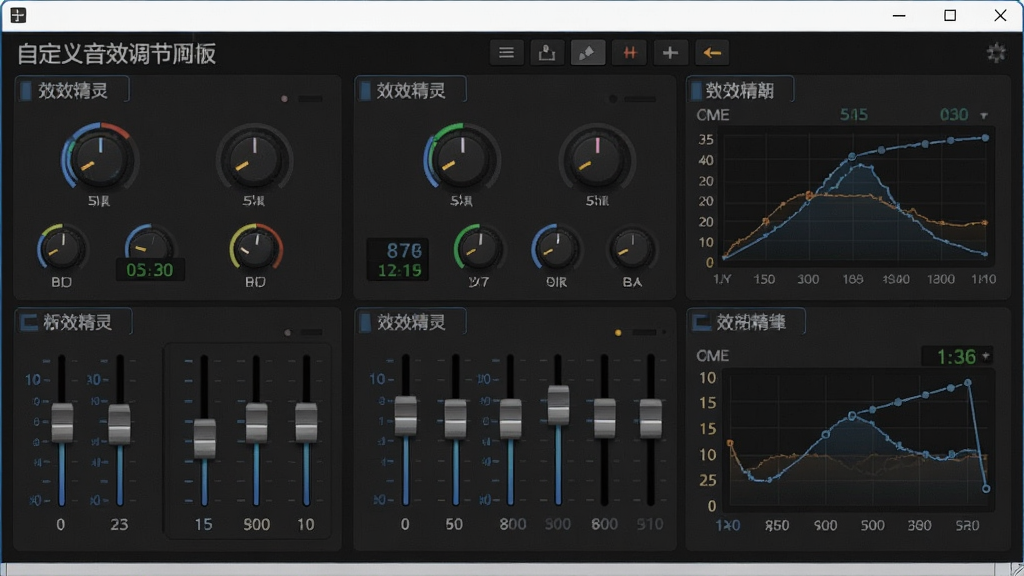This screenshot has height=576, width=1024.
Task: Click the large knob with blue-red arc
Action: 99,157
